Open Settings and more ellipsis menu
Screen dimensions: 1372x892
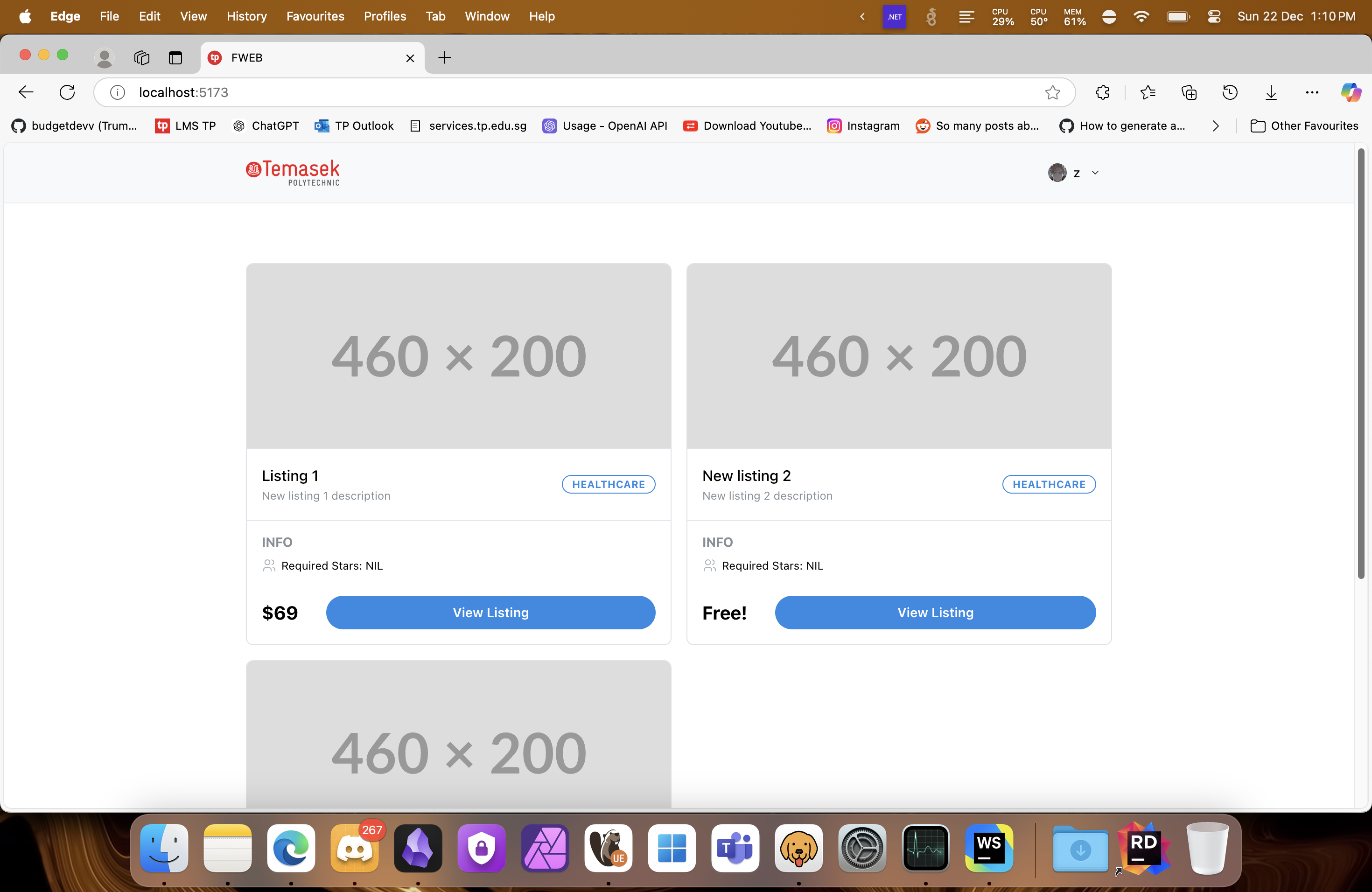[1312, 92]
